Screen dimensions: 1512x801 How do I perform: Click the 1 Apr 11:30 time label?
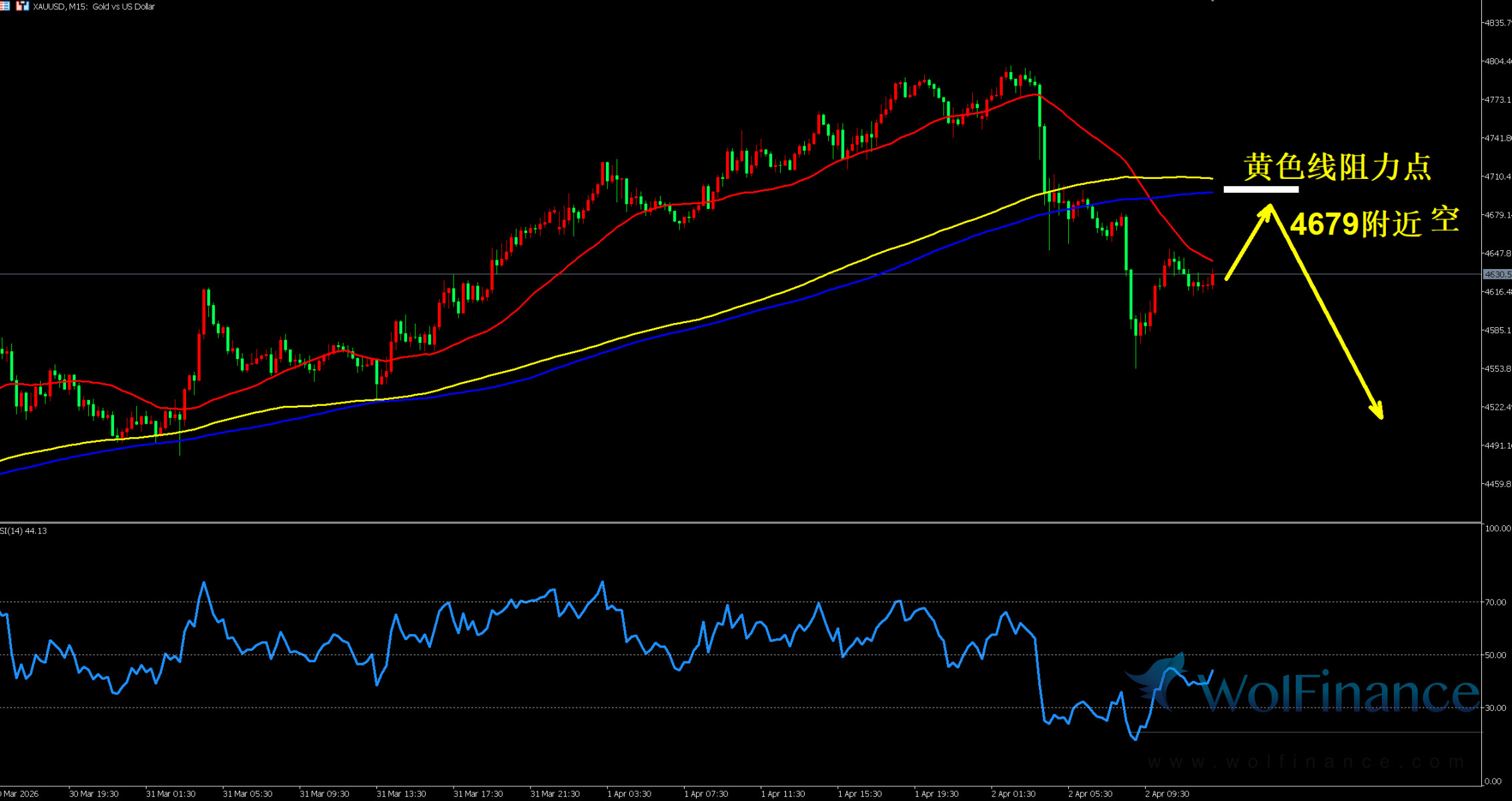click(783, 794)
